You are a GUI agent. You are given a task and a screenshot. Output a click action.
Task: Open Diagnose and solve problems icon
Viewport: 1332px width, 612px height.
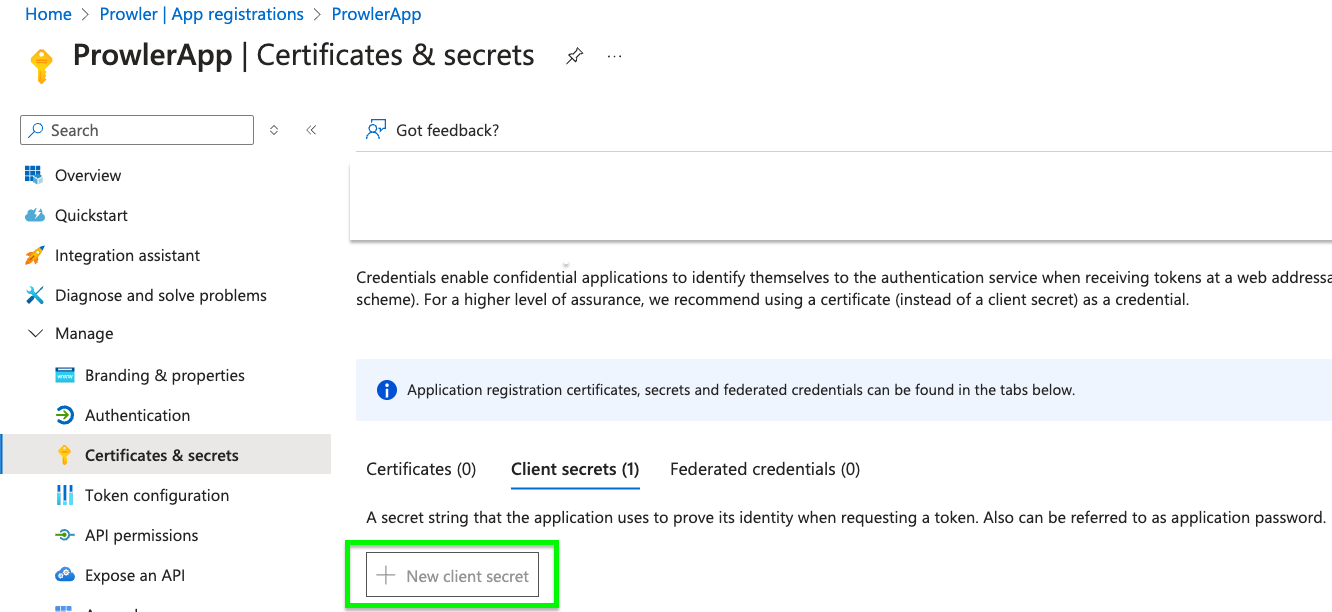34,295
